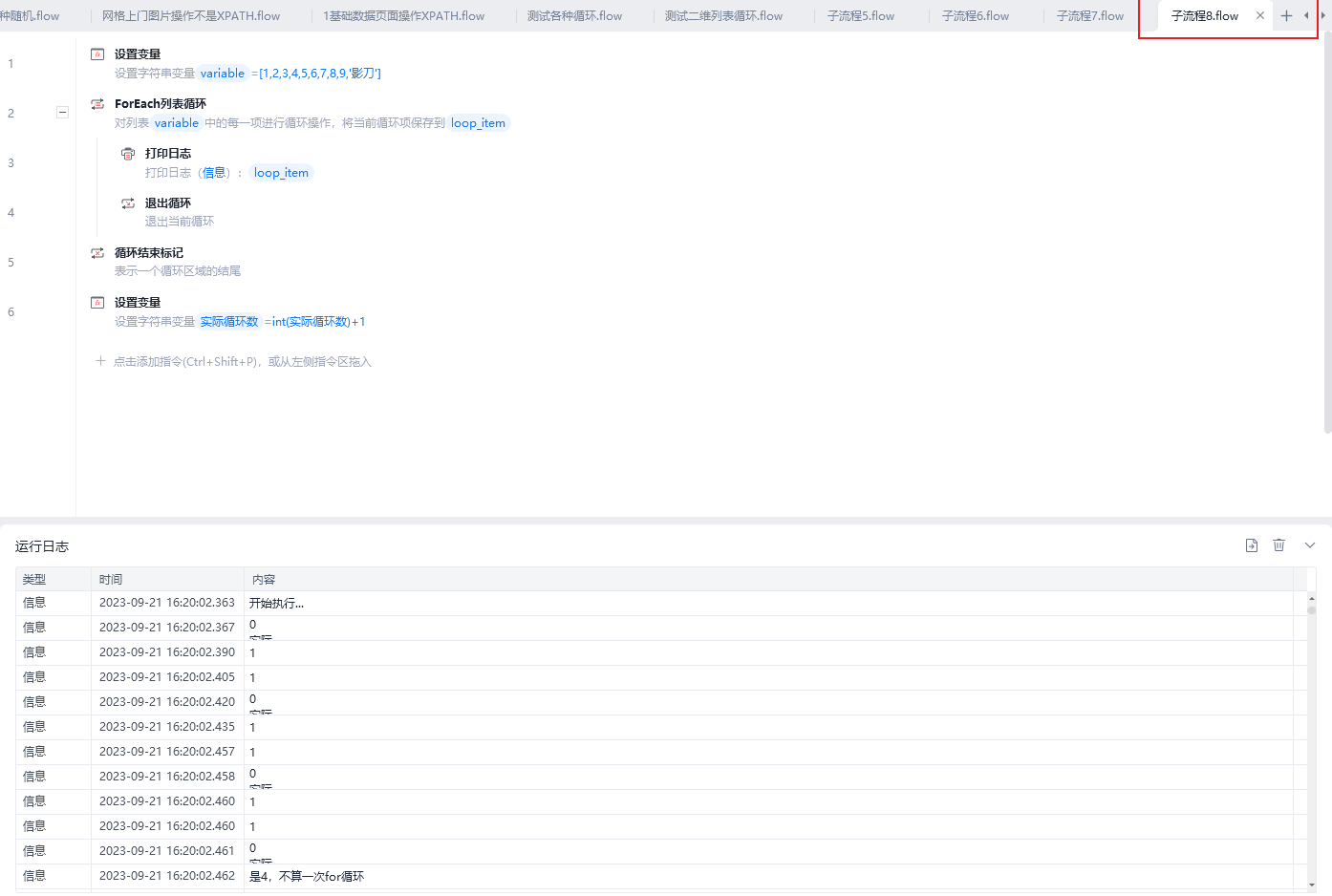Select log timestamp 2023-09-21 16:20:02.458
Image resolution: width=1332 pixels, height=896 pixels.
pyautogui.click(x=167, y=777)
